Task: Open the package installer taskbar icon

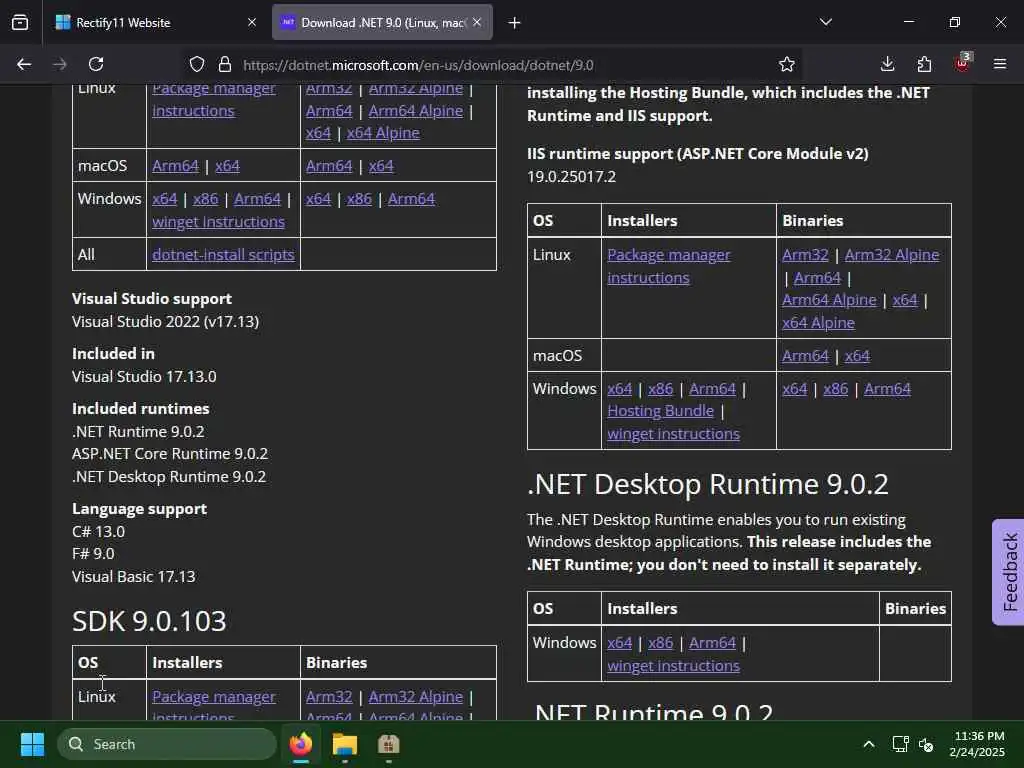Action: (389, 744)
